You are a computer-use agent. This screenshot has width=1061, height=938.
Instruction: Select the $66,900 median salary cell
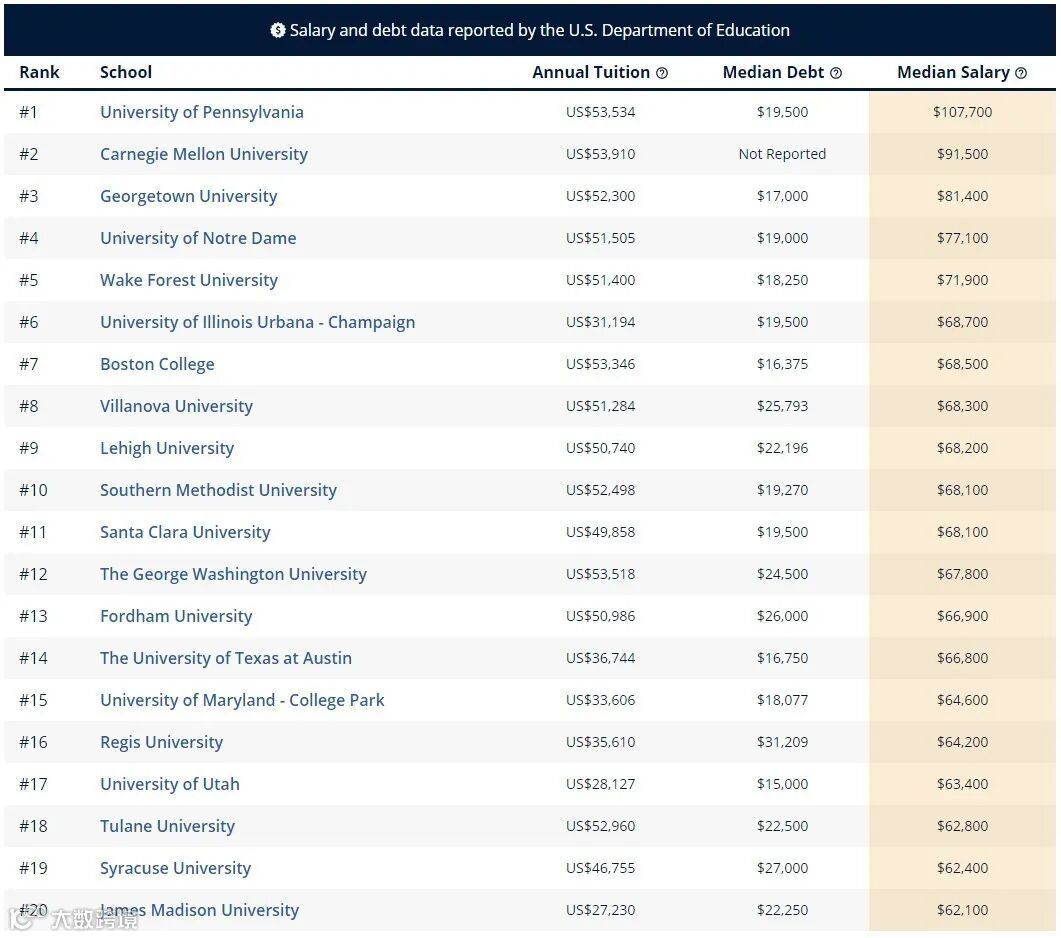[962, 616]
